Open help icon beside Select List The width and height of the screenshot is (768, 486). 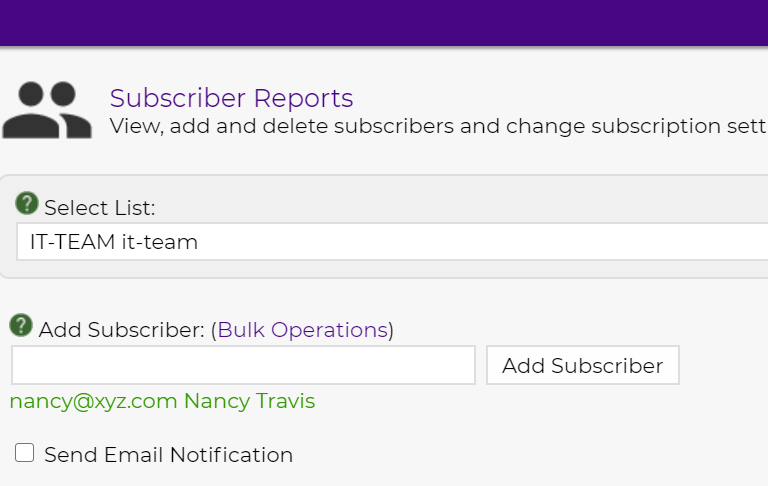[27, 203]
